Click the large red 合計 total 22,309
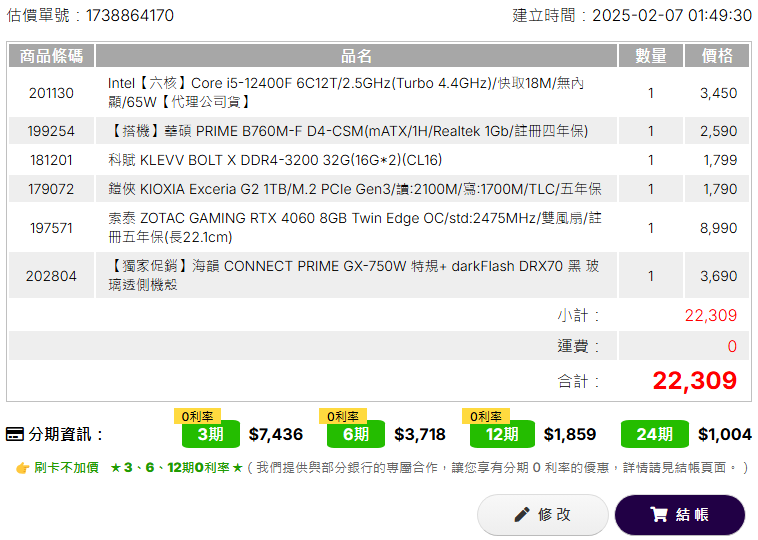 695,380
